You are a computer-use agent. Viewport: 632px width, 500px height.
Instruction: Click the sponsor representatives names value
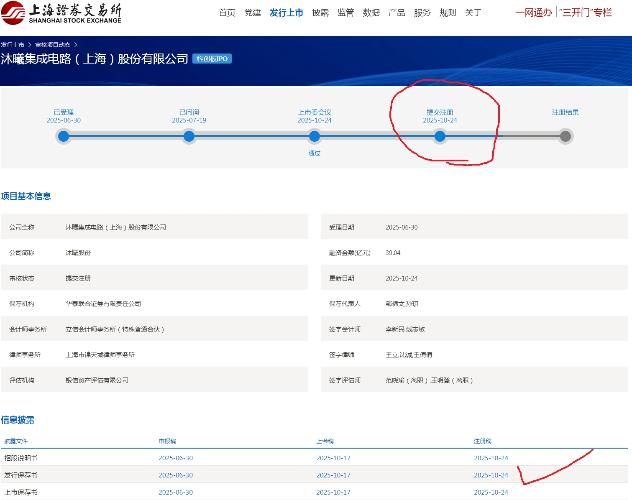(402, 303)
